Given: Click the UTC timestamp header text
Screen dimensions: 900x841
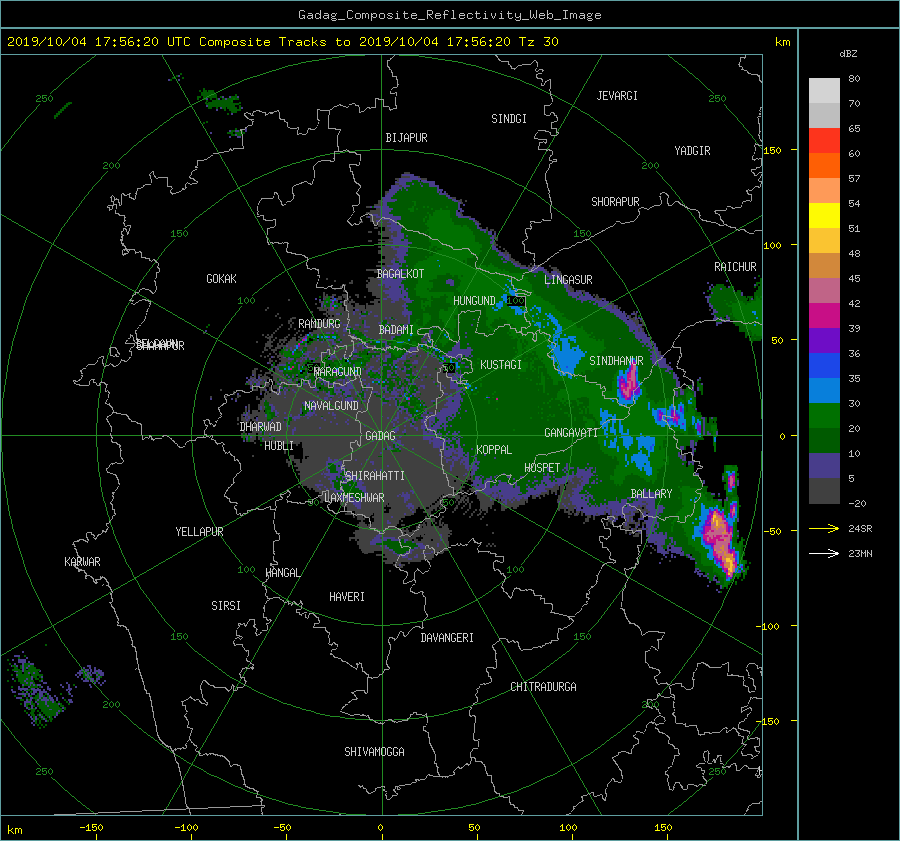Looking at the screenshot, I should (282, 42).
